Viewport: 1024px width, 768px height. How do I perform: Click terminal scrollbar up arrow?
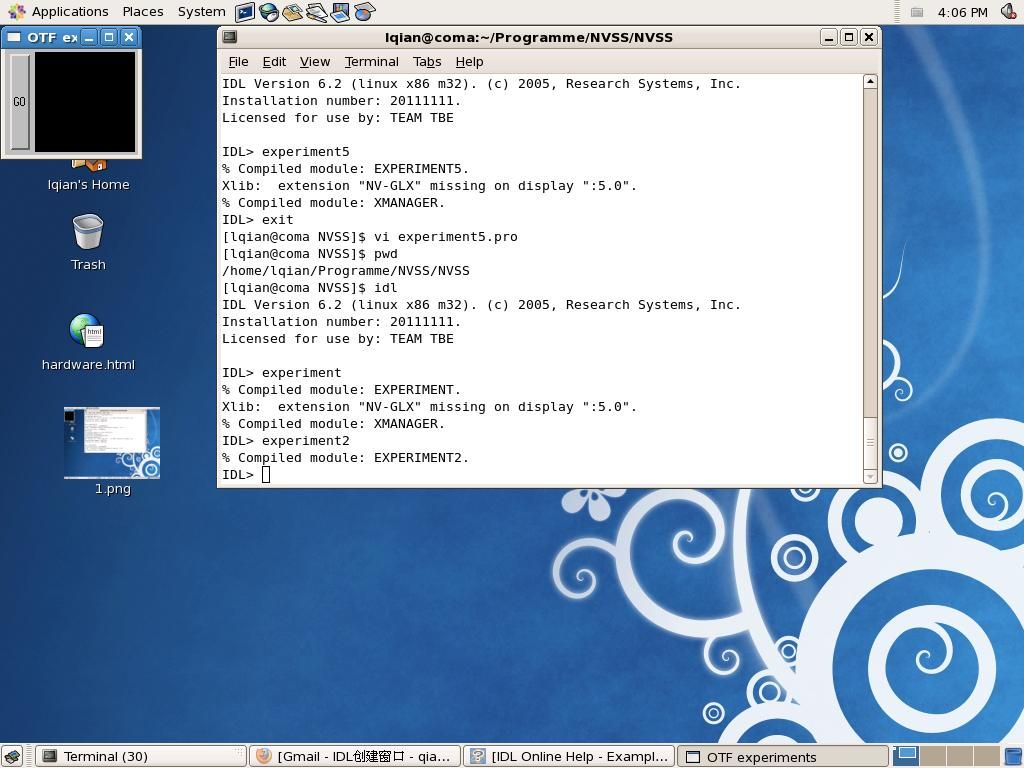(x=870, y=82)
